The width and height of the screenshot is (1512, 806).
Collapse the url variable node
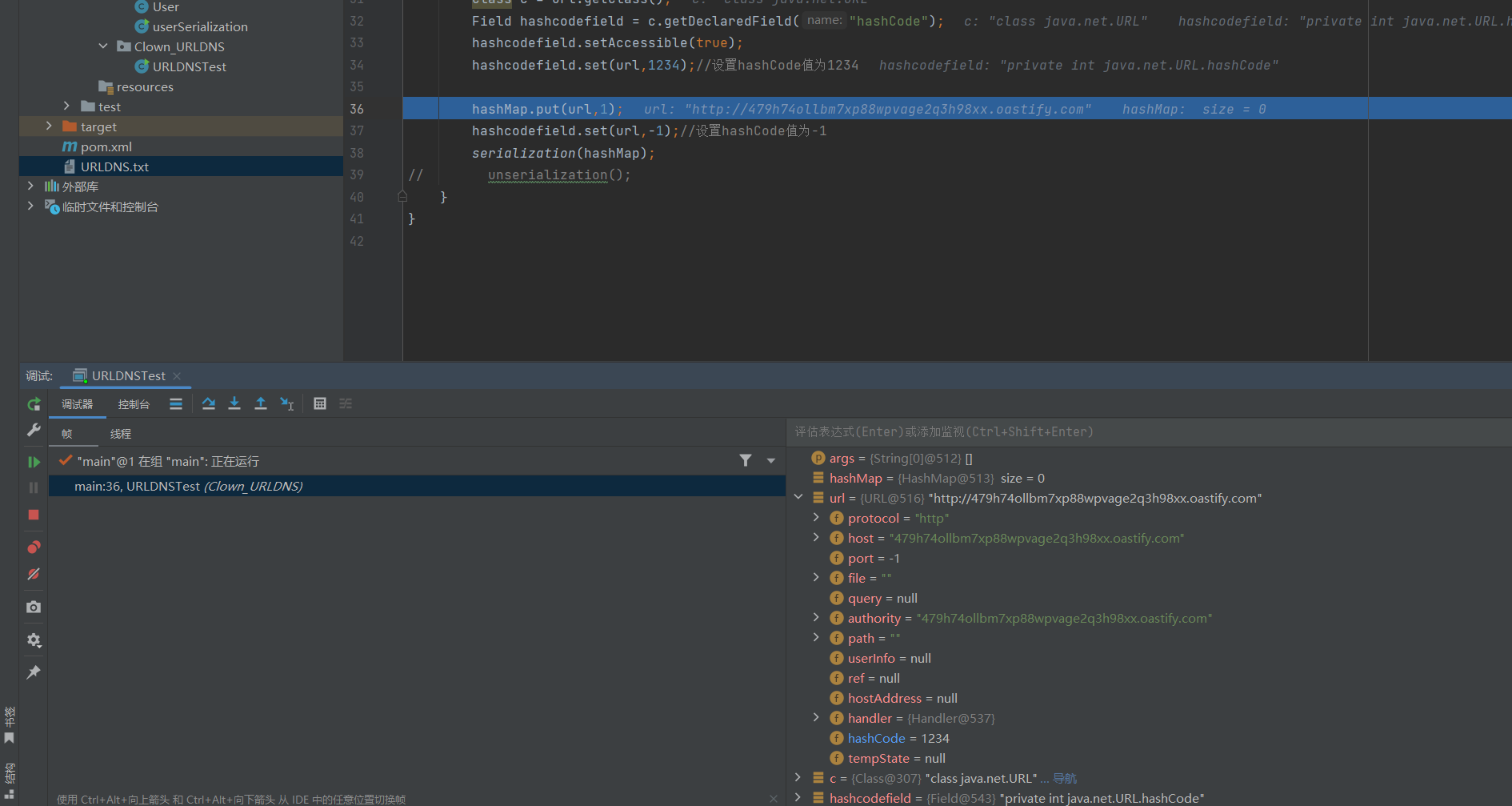[798, 498]
